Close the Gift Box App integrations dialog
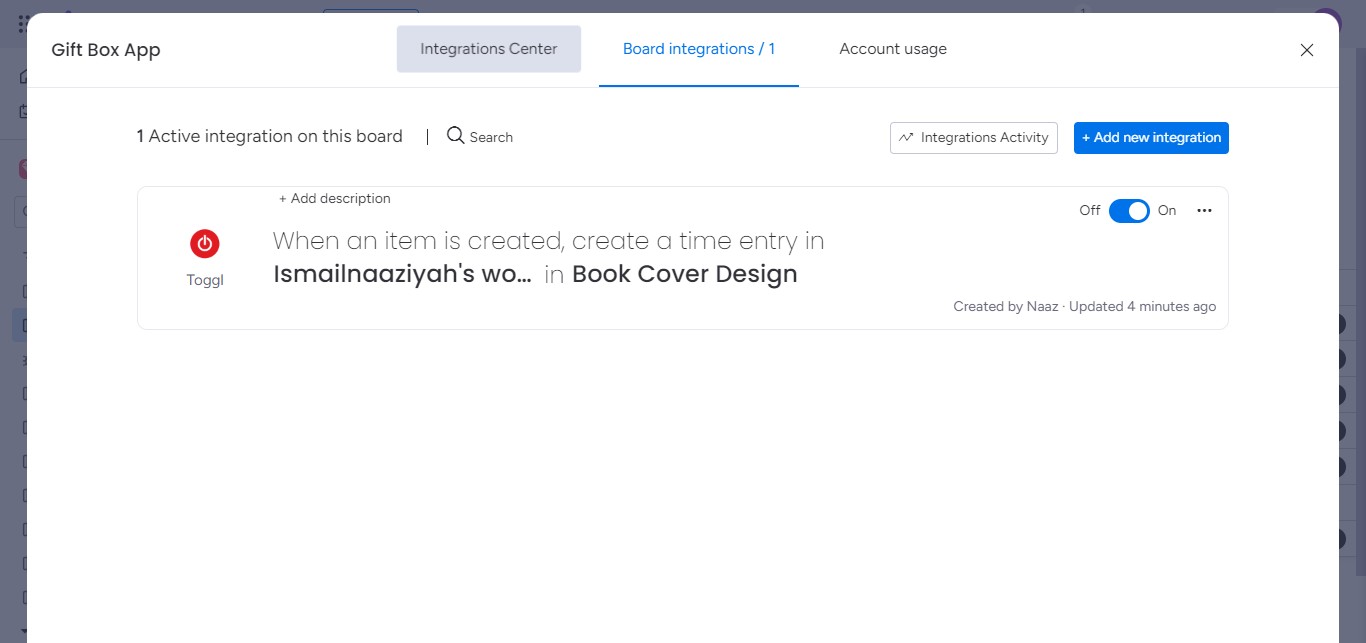The image size is (1366, 643). (x=1306, y=50)
